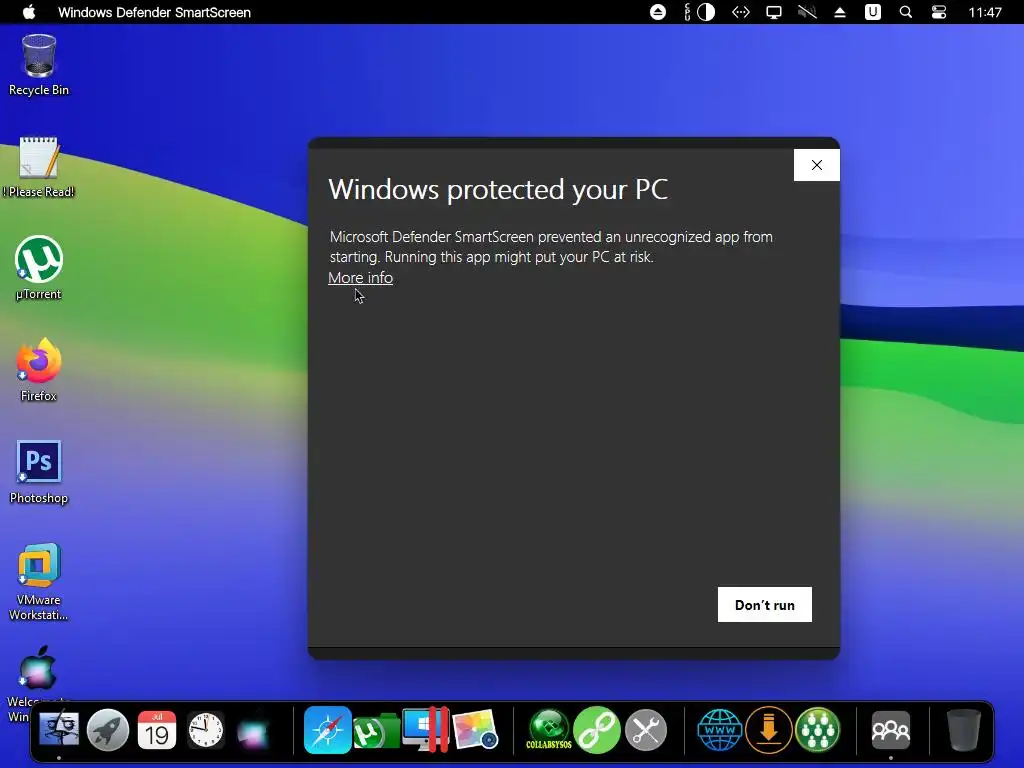Click the muted sound menu bar icon
This screenshot has width=1024, height=768.
tap(807, 12)
